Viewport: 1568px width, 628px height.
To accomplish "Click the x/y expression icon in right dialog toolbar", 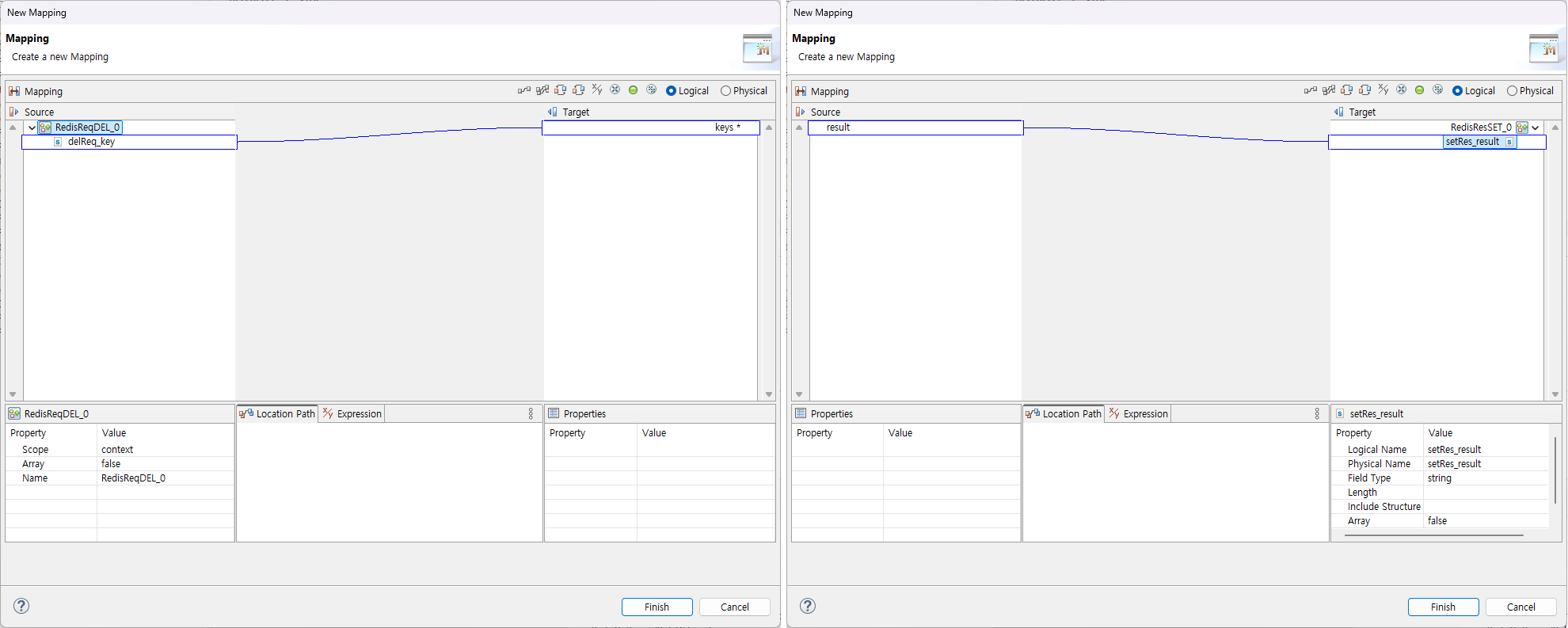I will tap(1383, 90).
